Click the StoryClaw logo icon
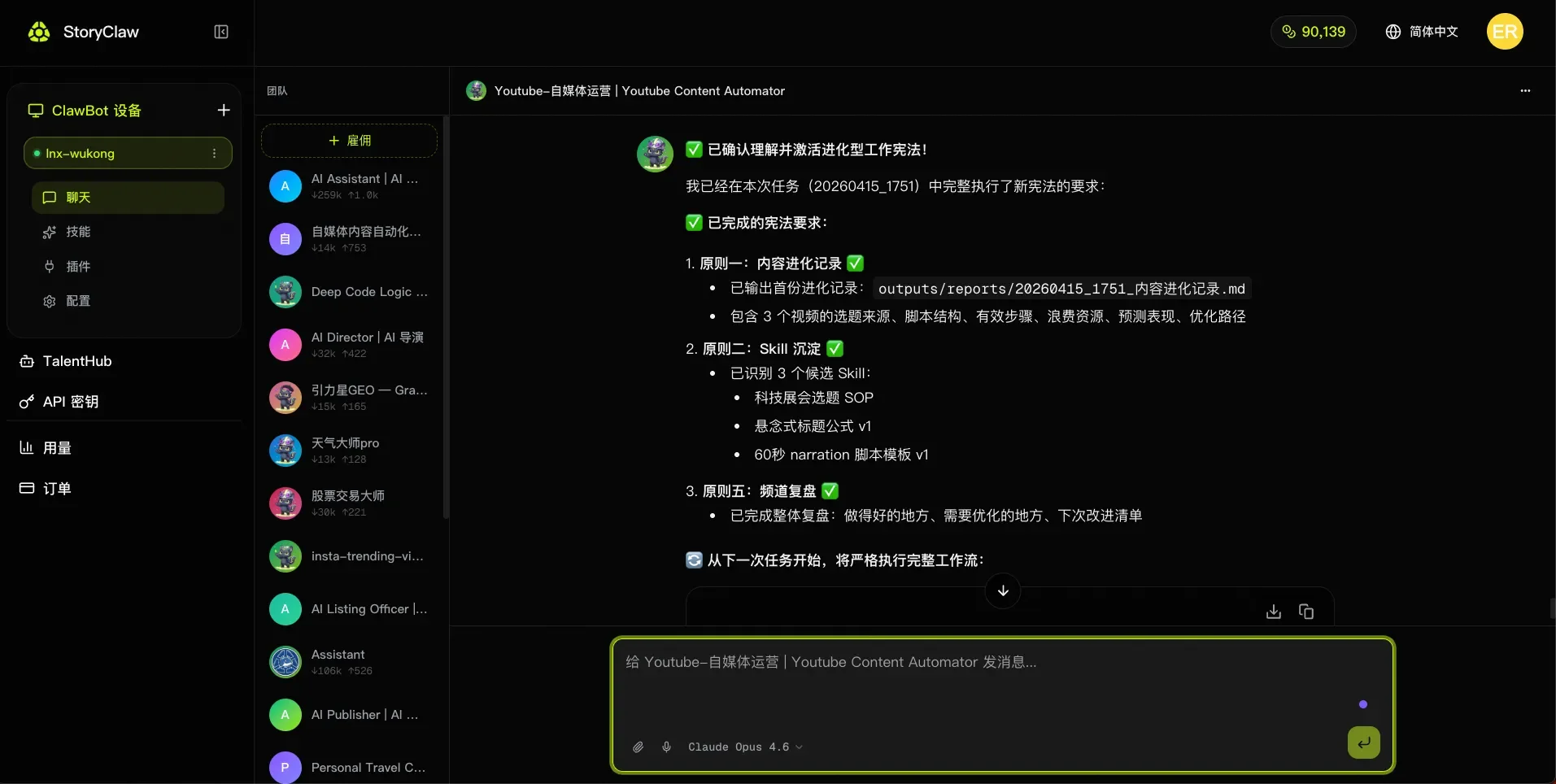The width and height of the screenshot is (1556, 784). (39, 32)
